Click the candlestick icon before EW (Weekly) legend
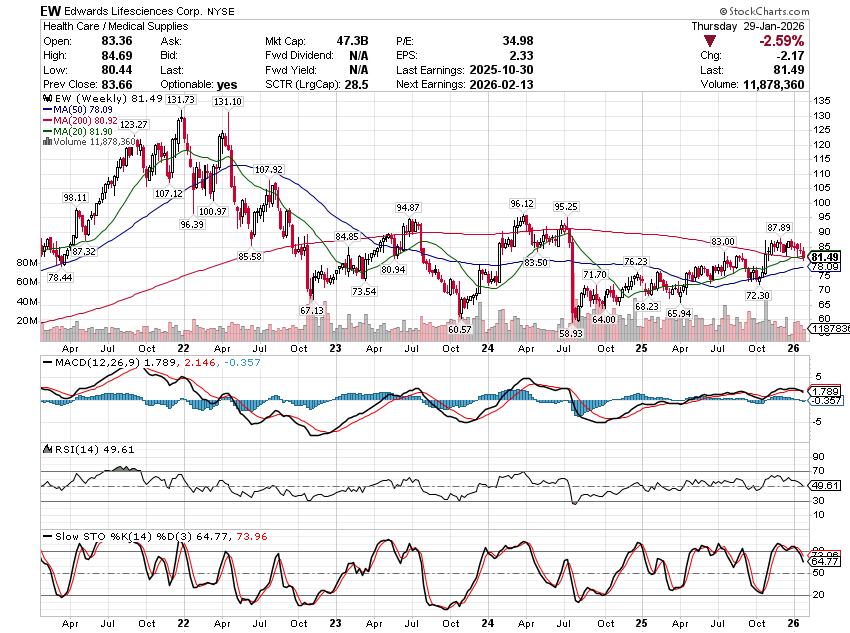 tap(47, 98)
